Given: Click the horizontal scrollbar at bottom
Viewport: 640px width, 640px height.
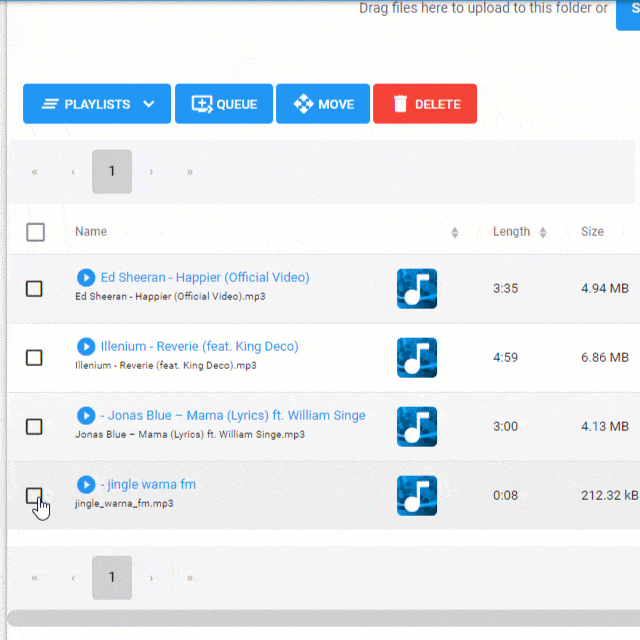Looking at the screenshot, I should pyautogui.click(x=320, y=618).
